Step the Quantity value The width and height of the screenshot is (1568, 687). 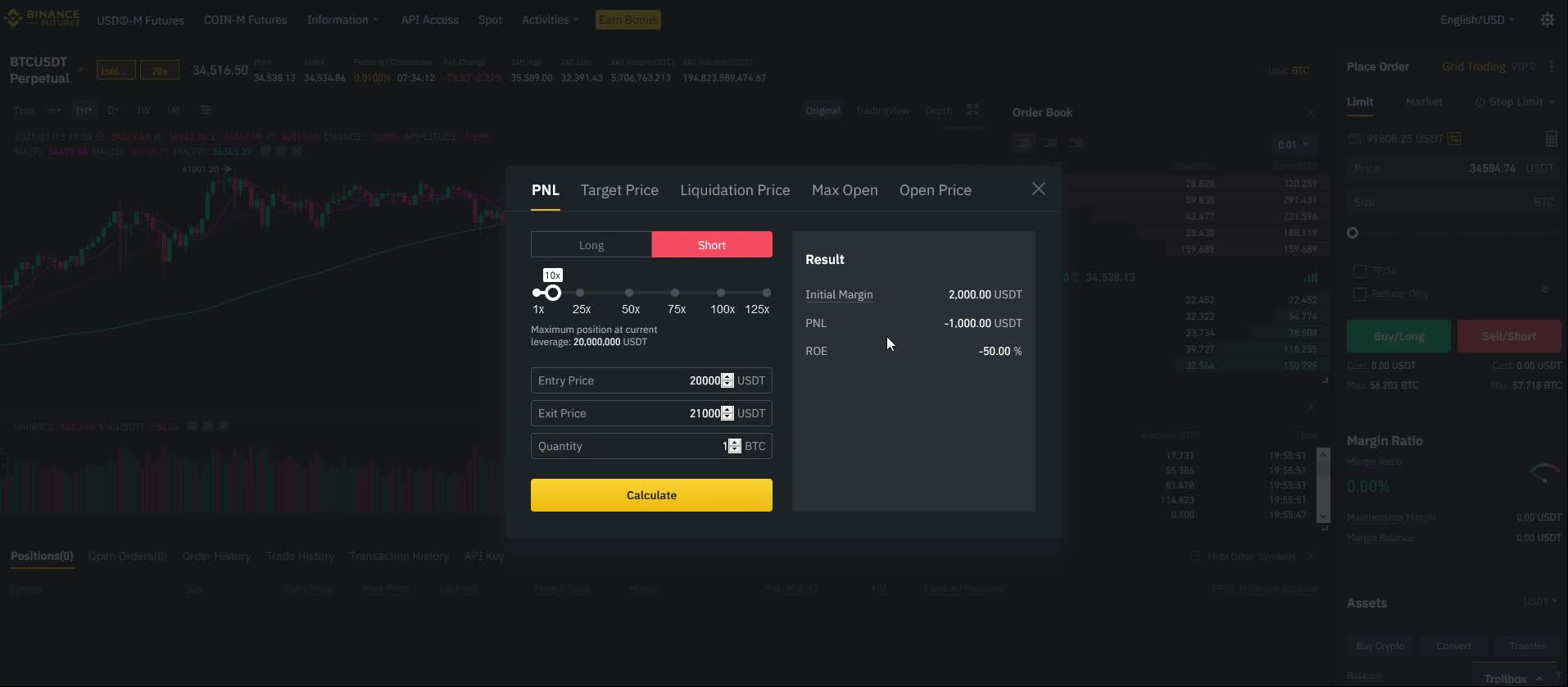click(x=735, y=446)
